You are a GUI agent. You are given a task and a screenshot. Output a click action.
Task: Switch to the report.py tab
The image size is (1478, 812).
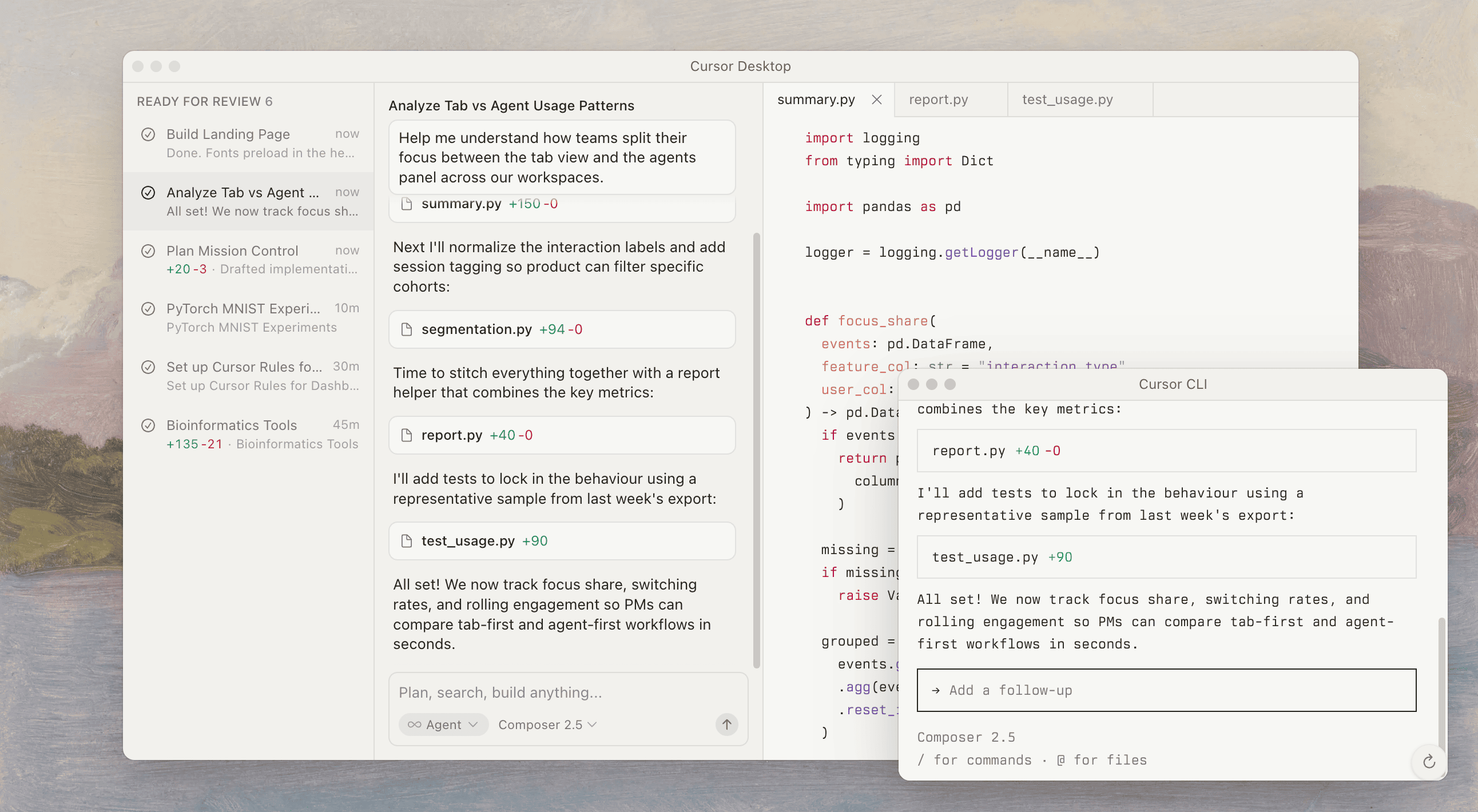coord(950,99)
